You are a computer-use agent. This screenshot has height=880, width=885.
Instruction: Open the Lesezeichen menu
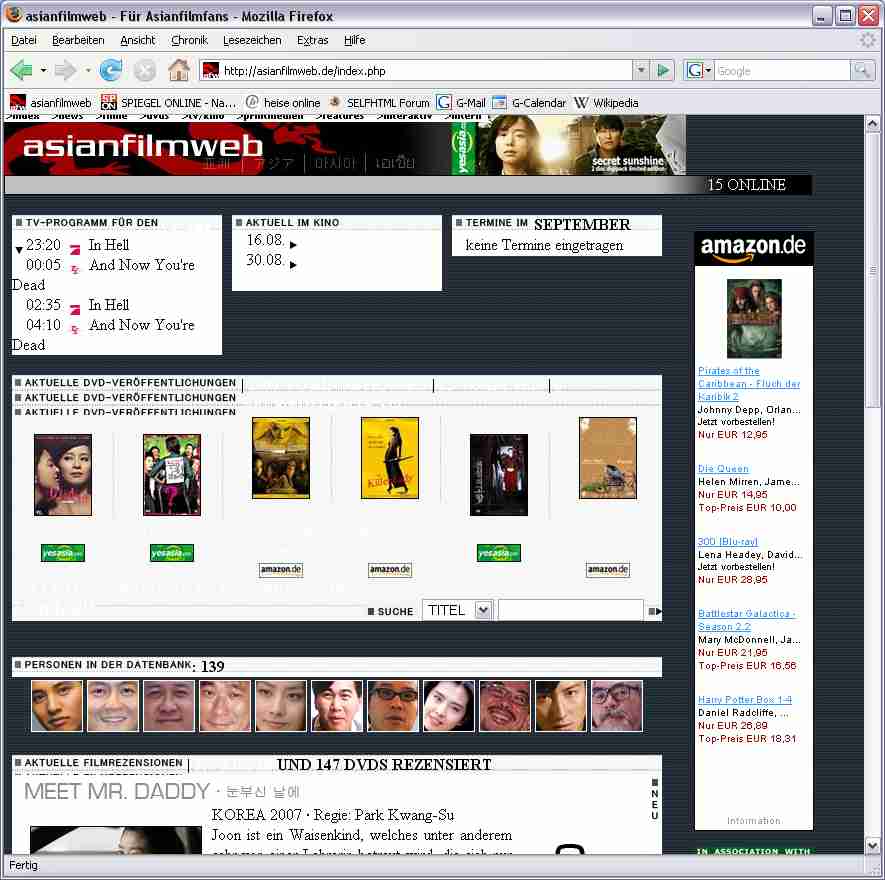(252, 40)
